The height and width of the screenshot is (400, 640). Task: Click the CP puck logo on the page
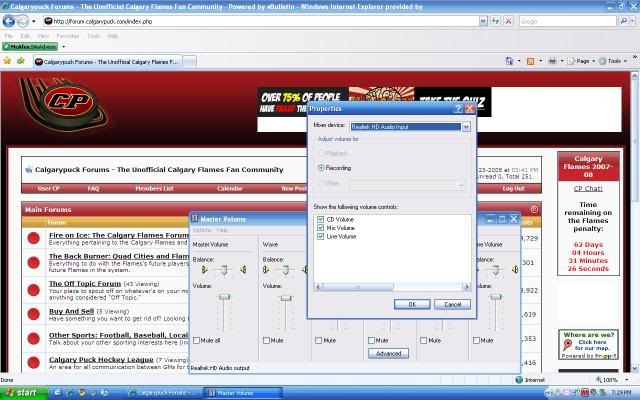pyautogui.click(x=64, y=104)
